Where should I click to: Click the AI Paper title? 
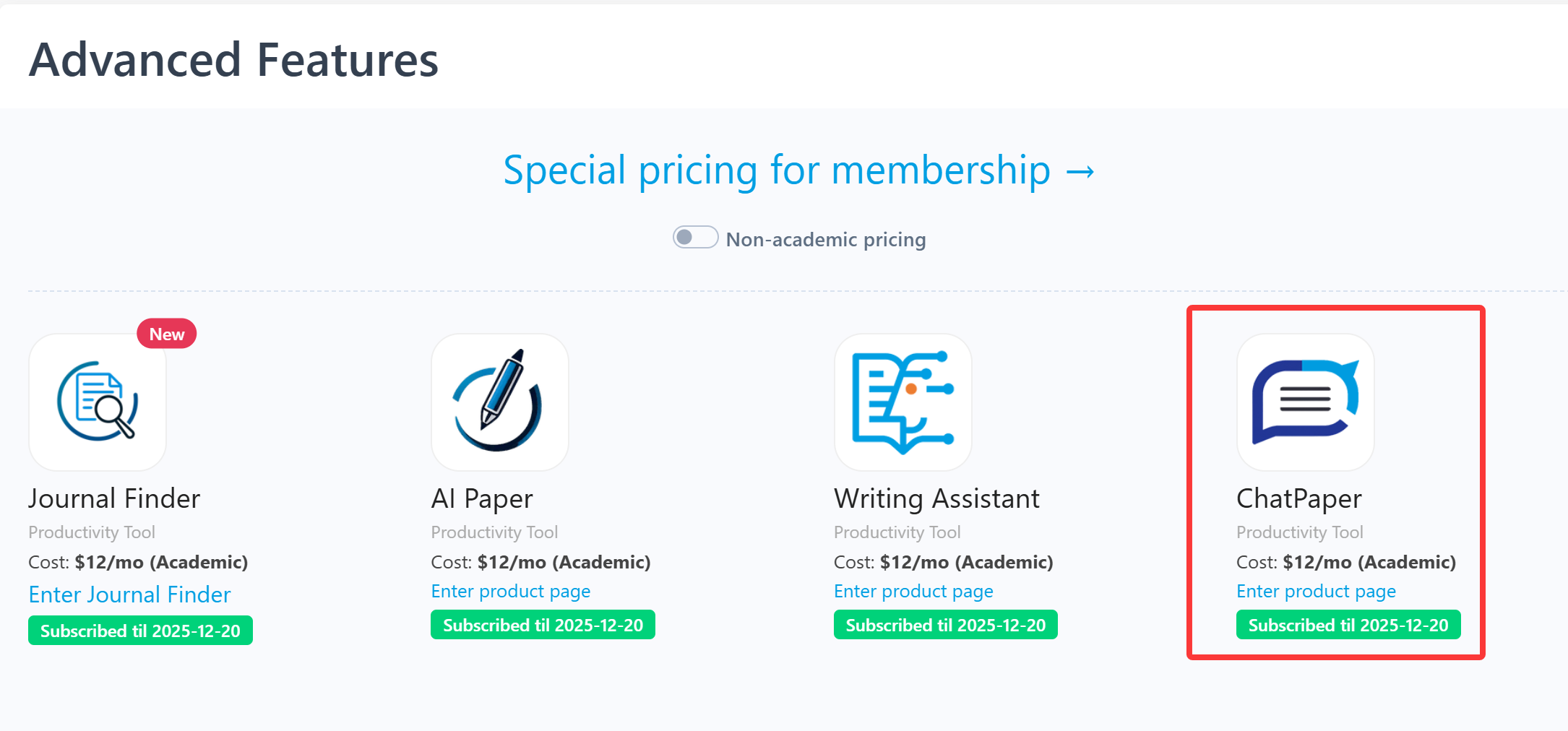(x=482, y=498)
